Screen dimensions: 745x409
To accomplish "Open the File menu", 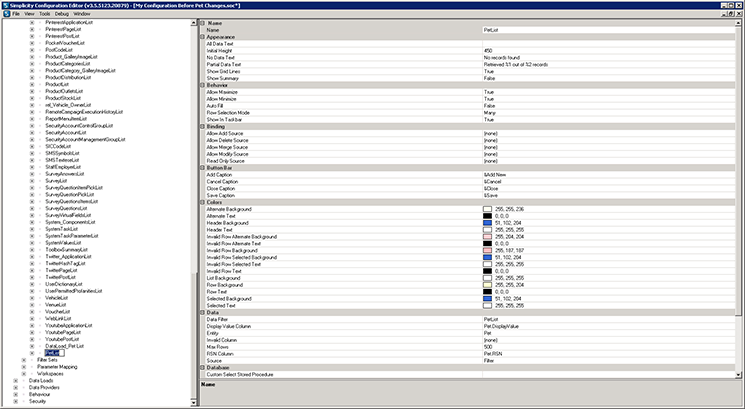I will coord(16,14).
